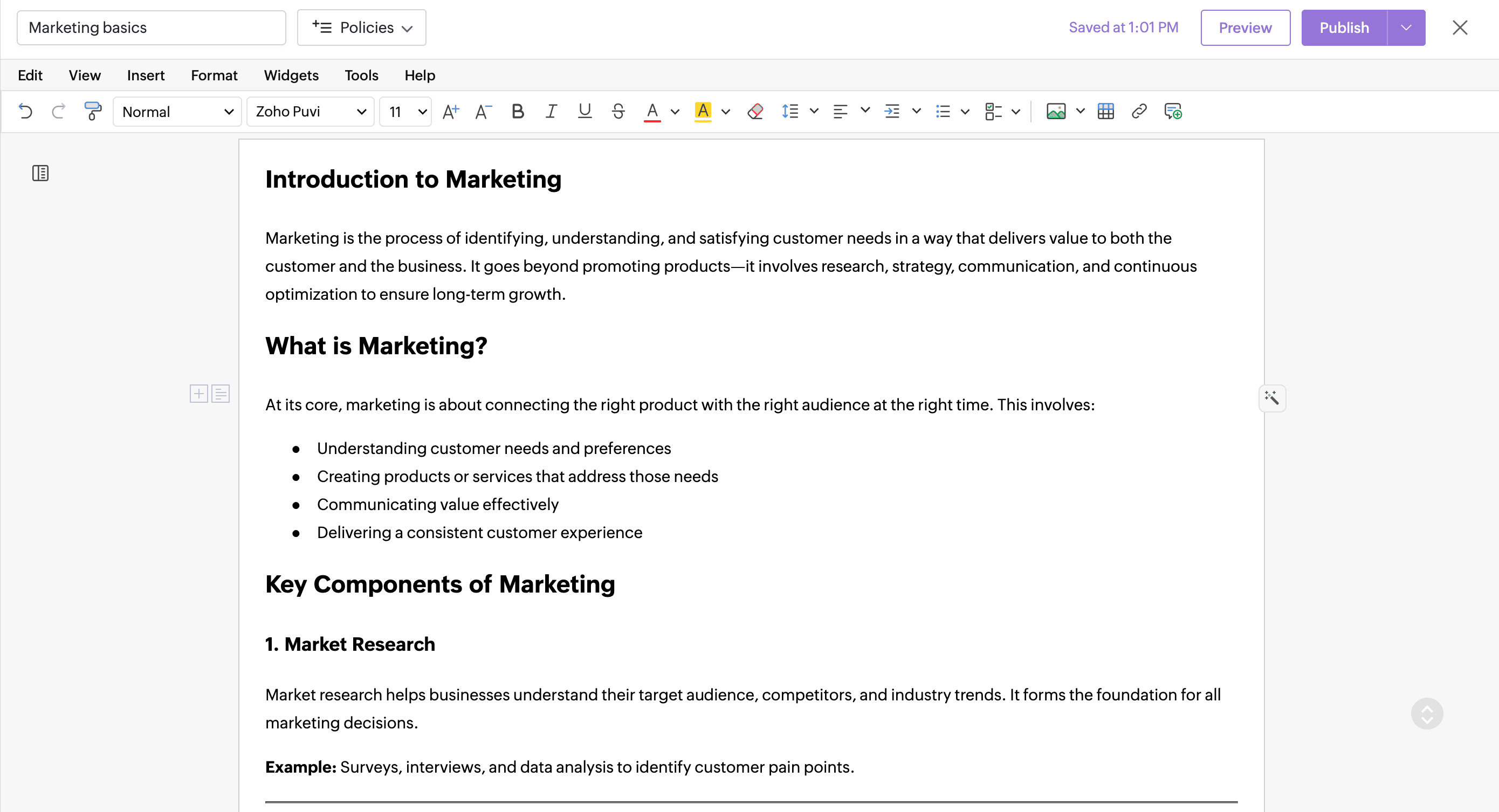Viewport: 1499px width, 812px height.
Task: Open the document outline sidebar icon
Action: tap(40, 173)
